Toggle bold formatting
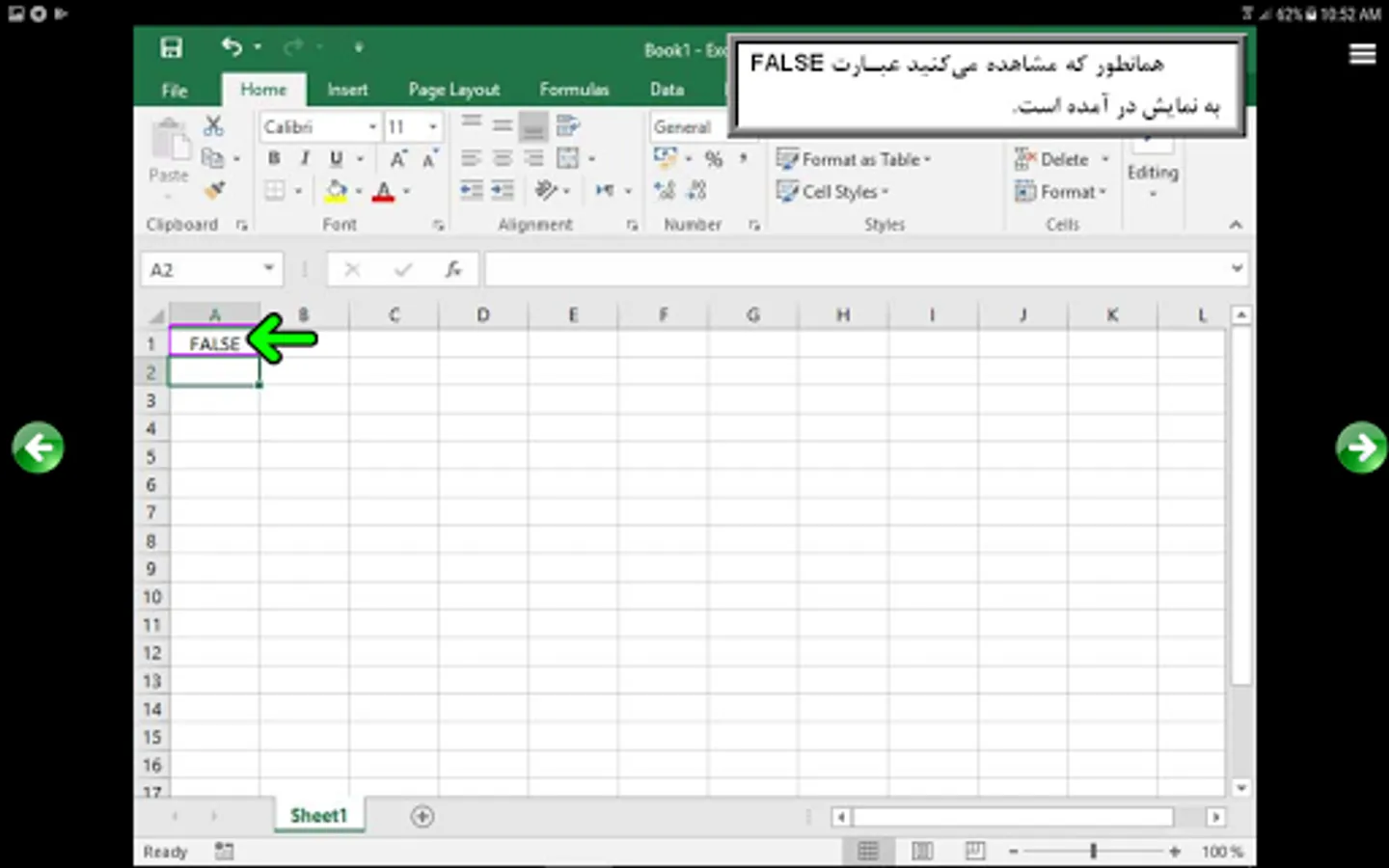 click(x=274, y=158)
